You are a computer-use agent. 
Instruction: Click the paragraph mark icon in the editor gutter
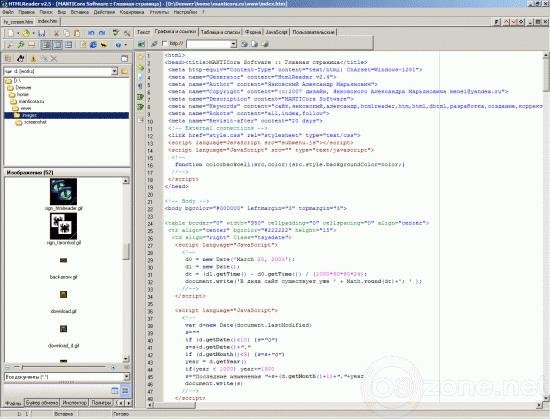[141, 86]
